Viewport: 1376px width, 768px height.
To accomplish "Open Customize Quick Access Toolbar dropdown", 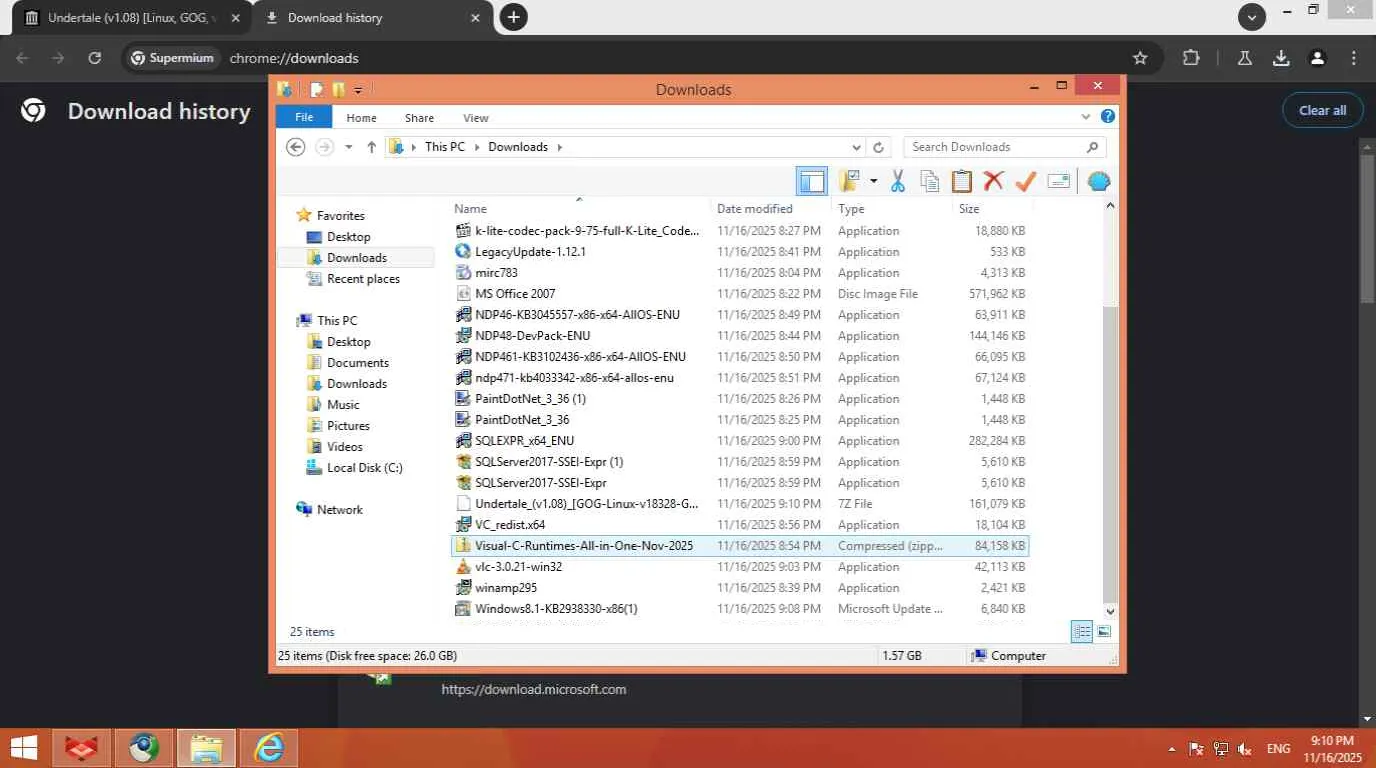I will point(358,90).
